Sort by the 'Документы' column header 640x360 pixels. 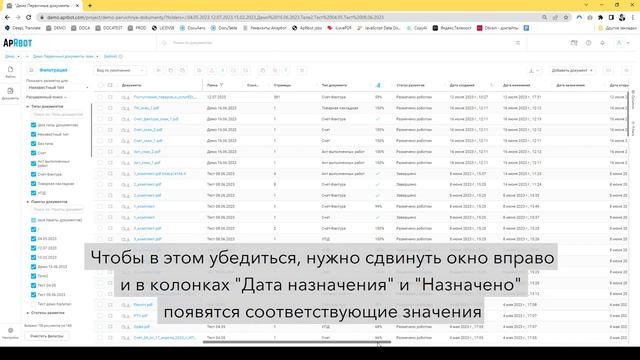[x=131, y=85]
